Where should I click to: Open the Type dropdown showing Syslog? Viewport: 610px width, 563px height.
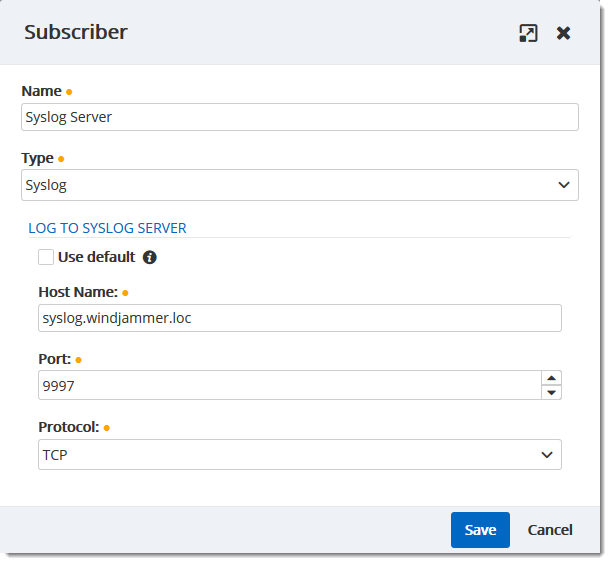coord(290,185)
